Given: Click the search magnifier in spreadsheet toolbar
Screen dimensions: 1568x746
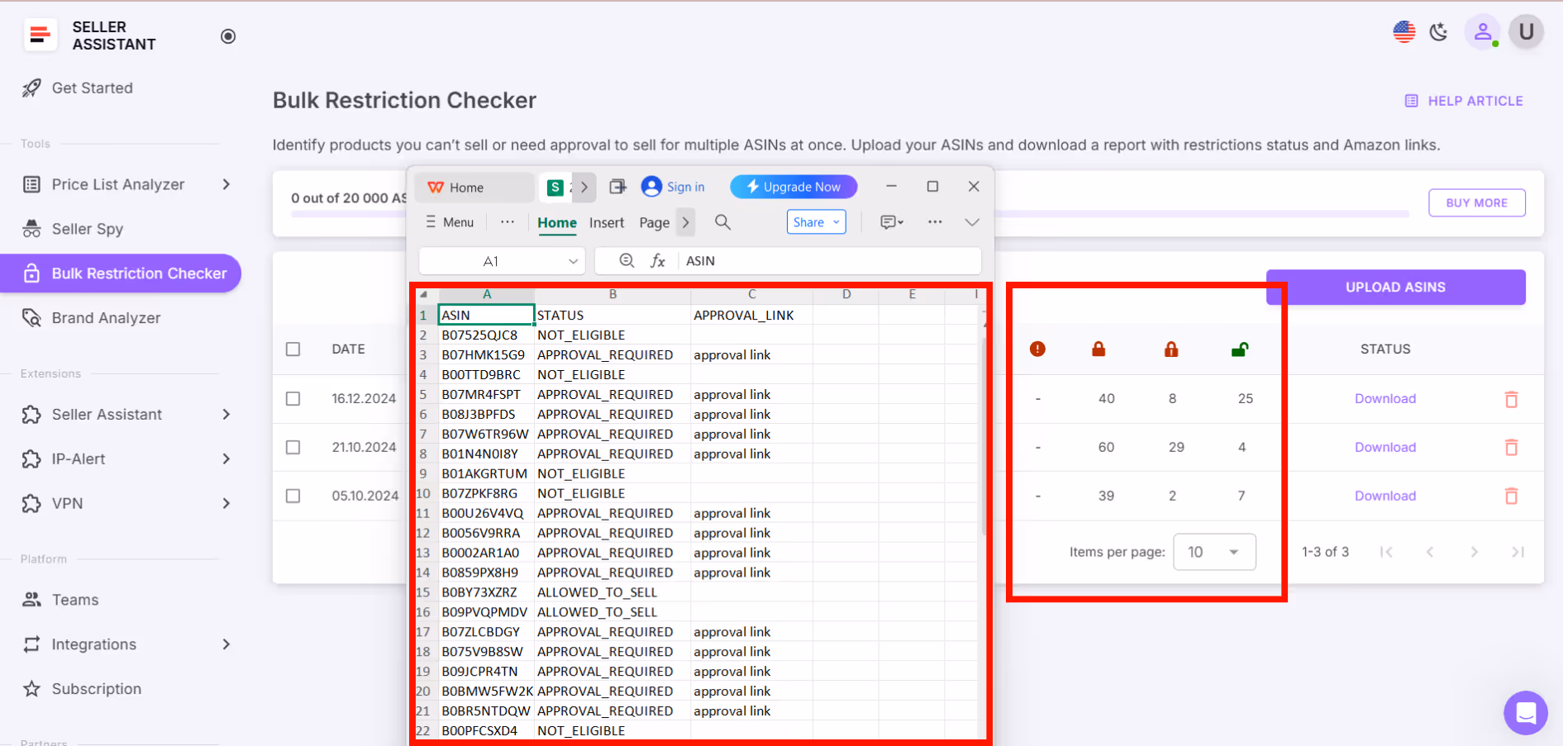Looking at the screenshot, I should tap(722, 222).
